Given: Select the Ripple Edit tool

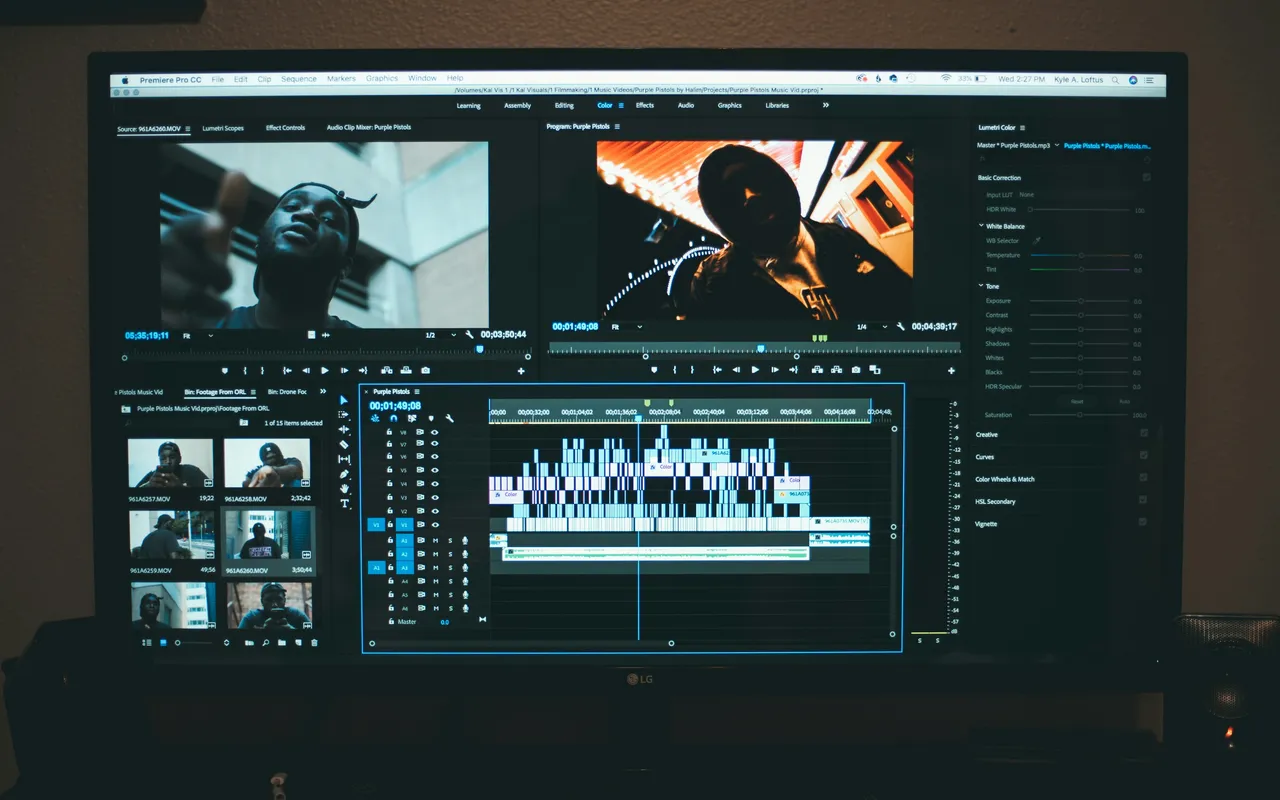Looking at the screenshot, I should pyautogui.click(x=344, y=430).
